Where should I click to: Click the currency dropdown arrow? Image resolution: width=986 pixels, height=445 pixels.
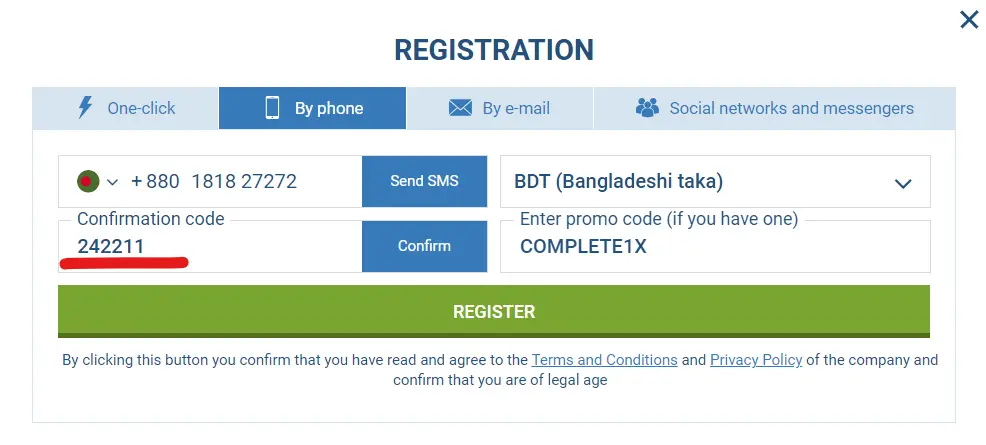903,183
